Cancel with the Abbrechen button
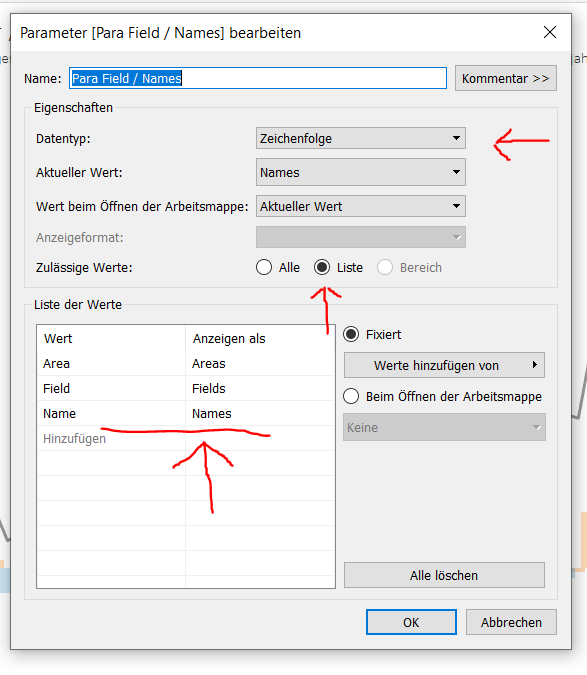Image resolution: width=587 pixels, height=675 pixels. (x=511, y=622)
